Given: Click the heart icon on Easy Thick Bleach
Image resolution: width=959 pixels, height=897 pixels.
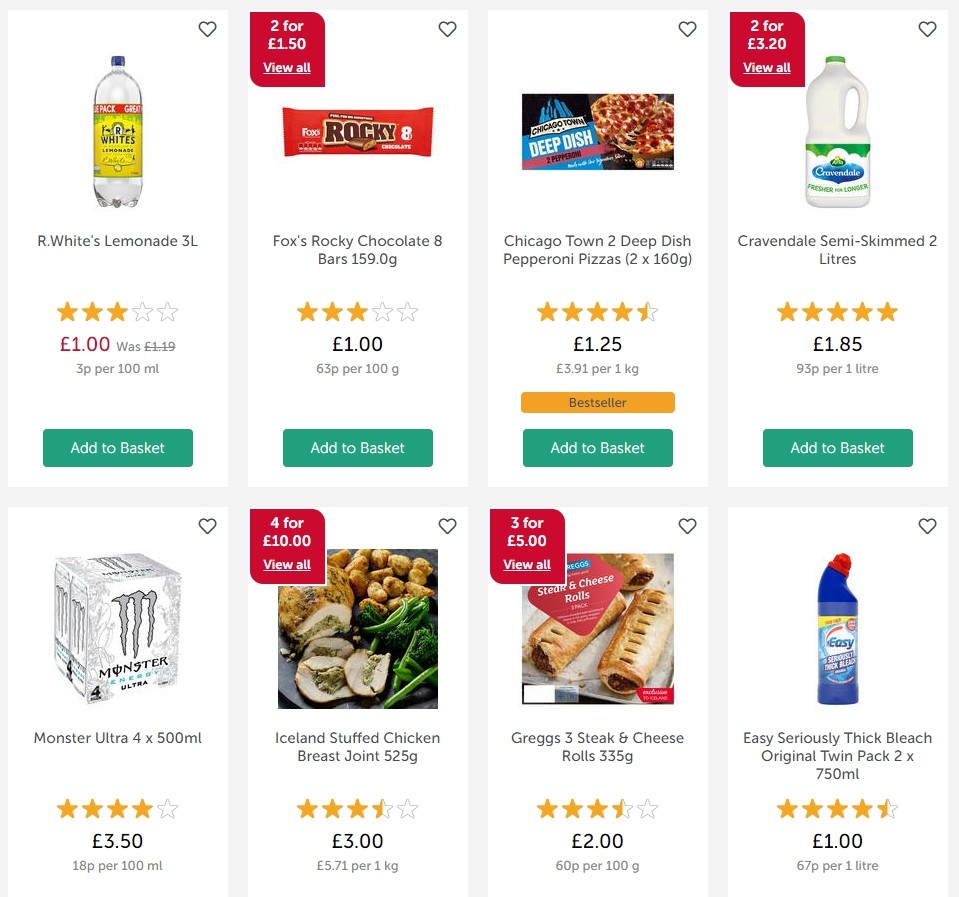Looking at the screenshot, I should point(927,525).
